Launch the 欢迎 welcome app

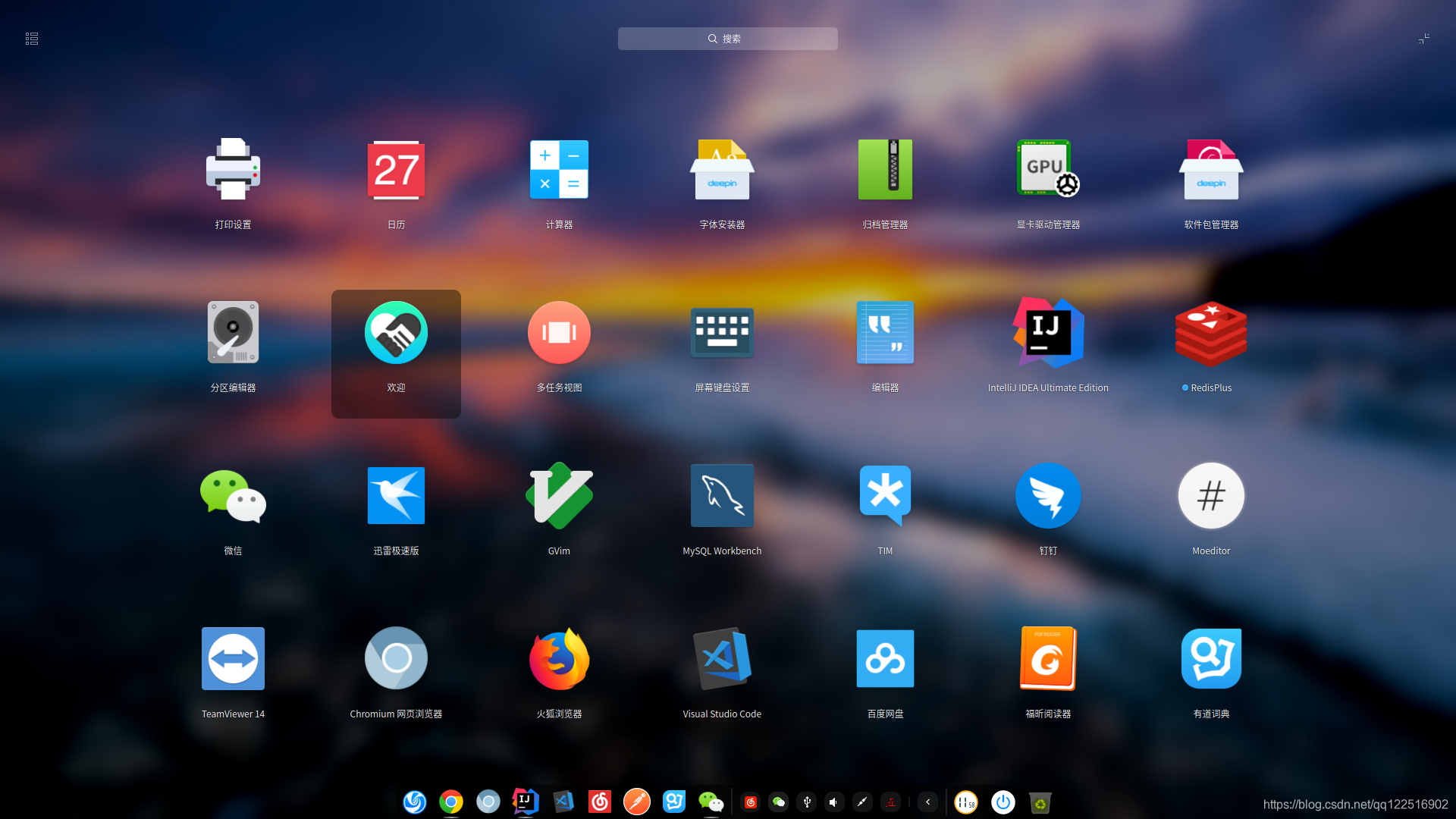click(396, 332)
